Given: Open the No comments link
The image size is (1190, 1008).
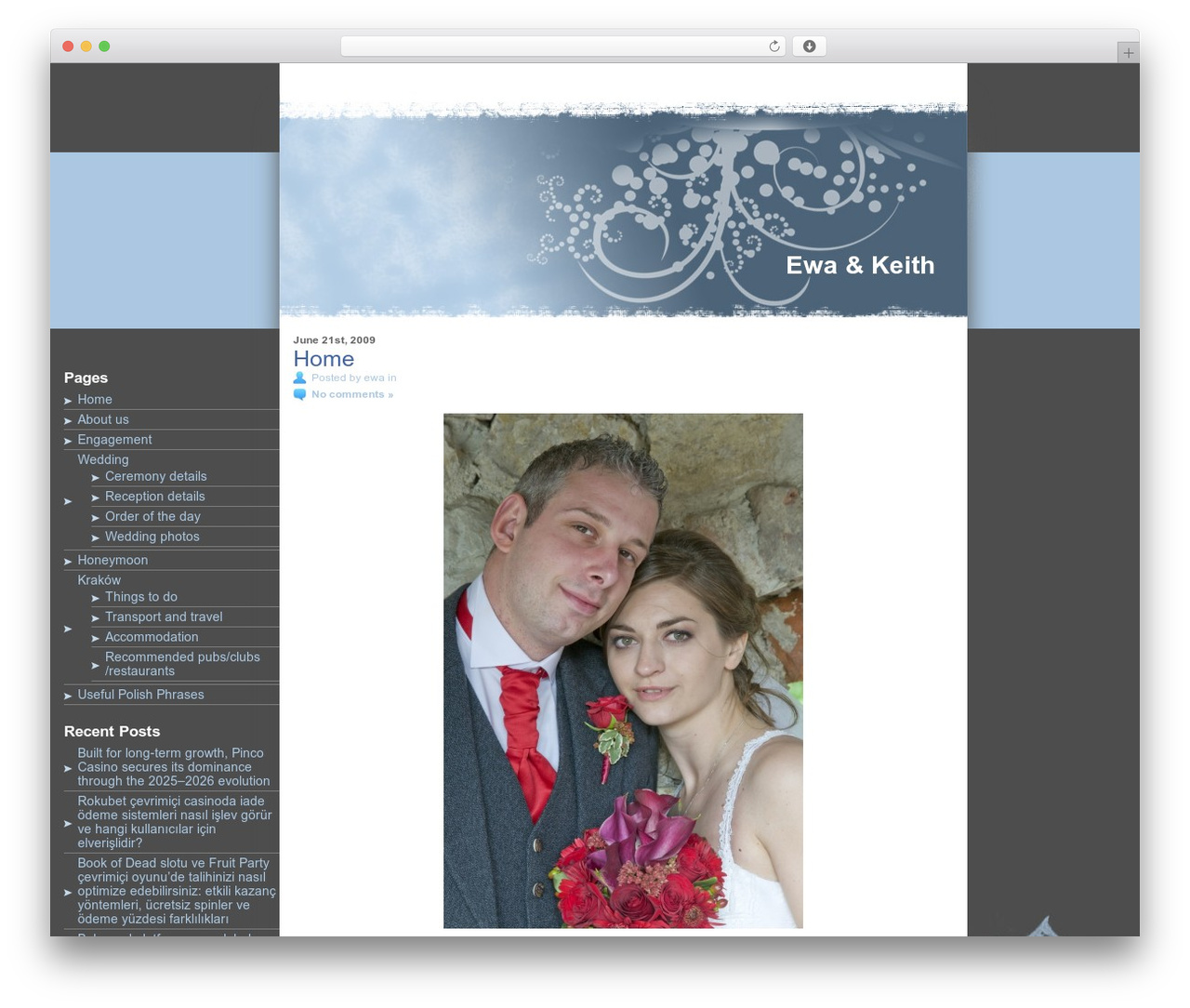Looking at the screenshot, I should click(352, 394).
